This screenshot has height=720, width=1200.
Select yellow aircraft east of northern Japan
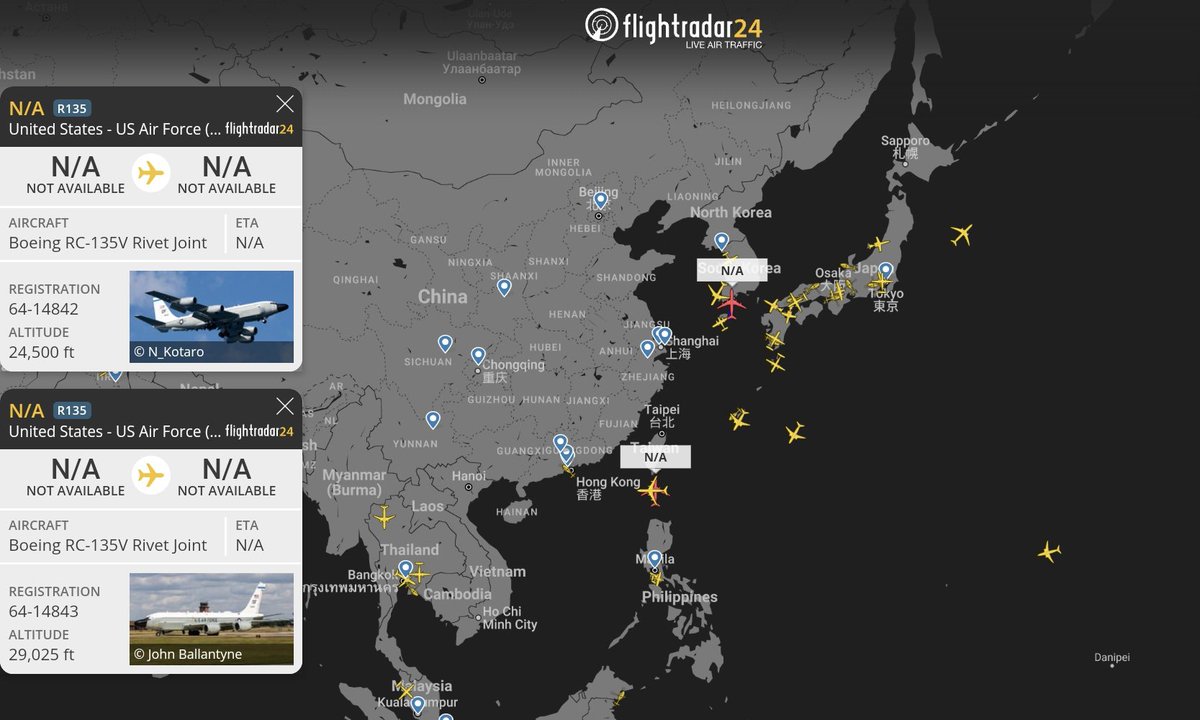(x=961, y=235)
